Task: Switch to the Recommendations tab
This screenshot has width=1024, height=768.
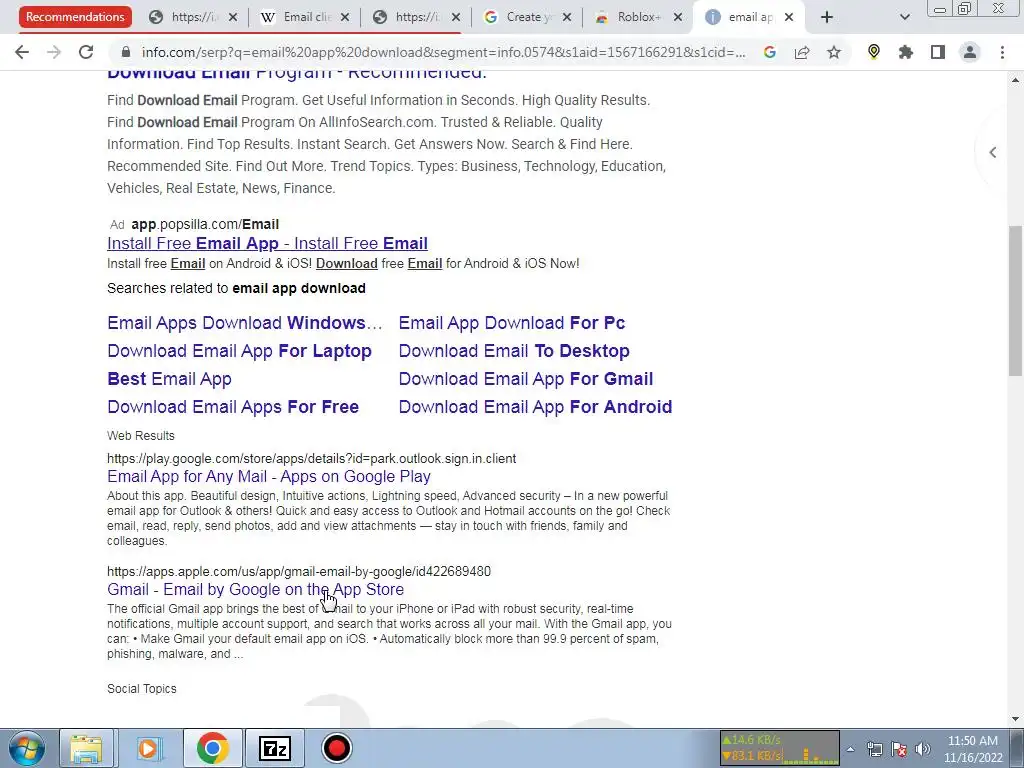Action: click(x=75, y=17)
